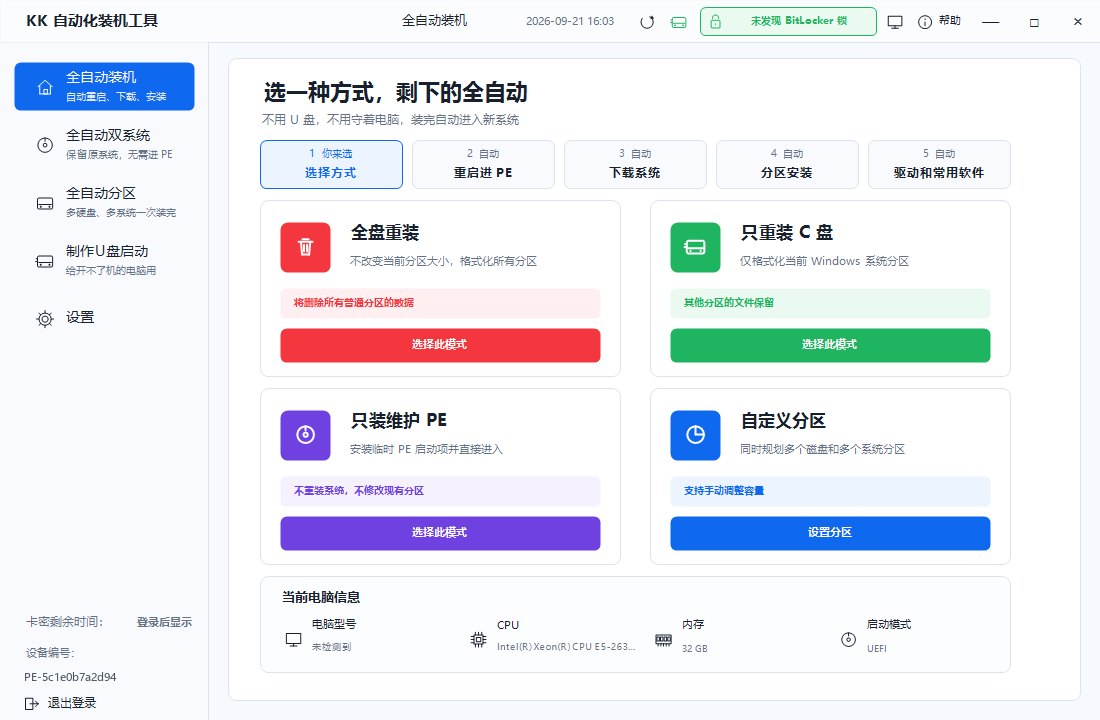Click the 全盘重装 card title
Screen dimensions: 1100x720
pyautogui.click(x=385, y=232)
